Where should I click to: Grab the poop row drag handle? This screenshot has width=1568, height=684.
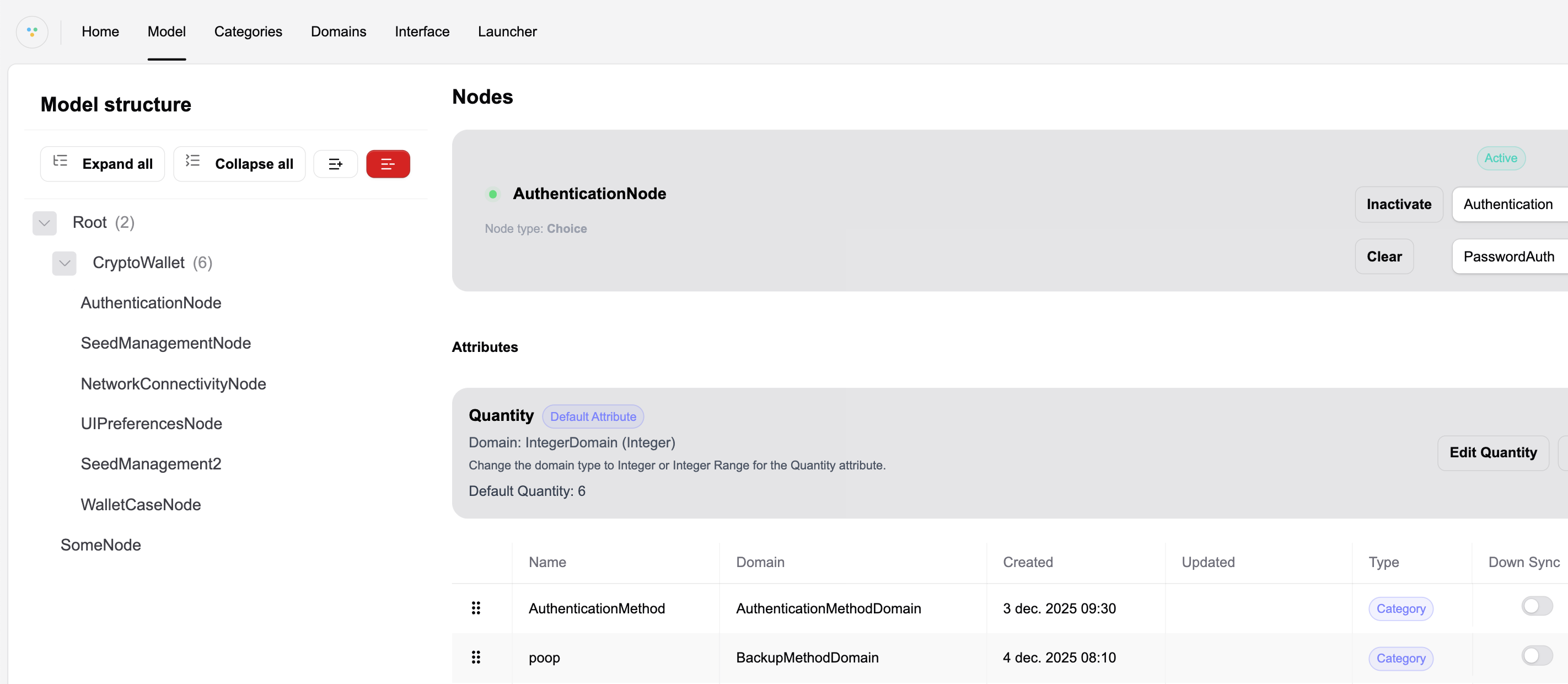click(476, 657)
